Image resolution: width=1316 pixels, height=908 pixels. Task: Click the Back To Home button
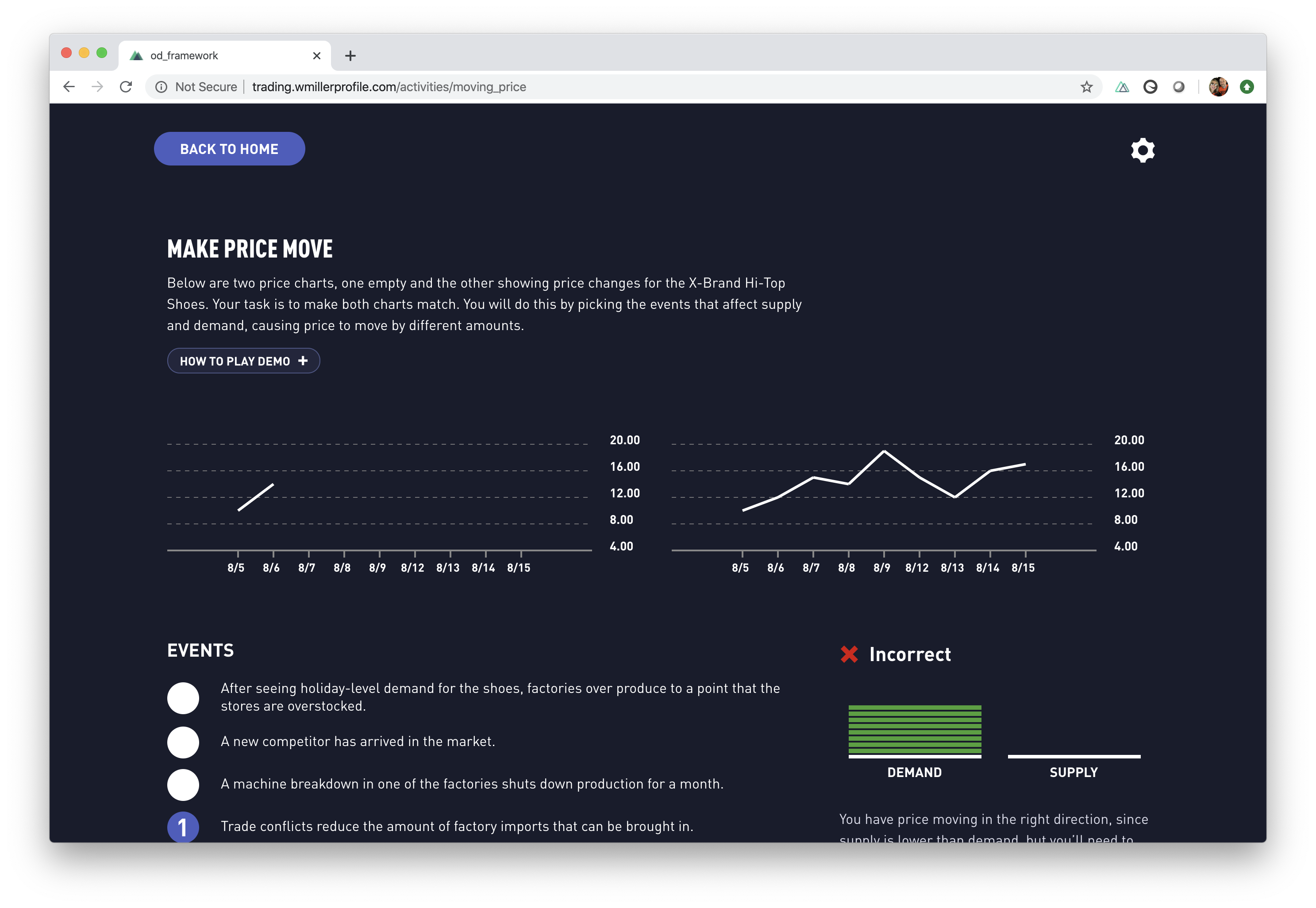[x=229, y=149]
